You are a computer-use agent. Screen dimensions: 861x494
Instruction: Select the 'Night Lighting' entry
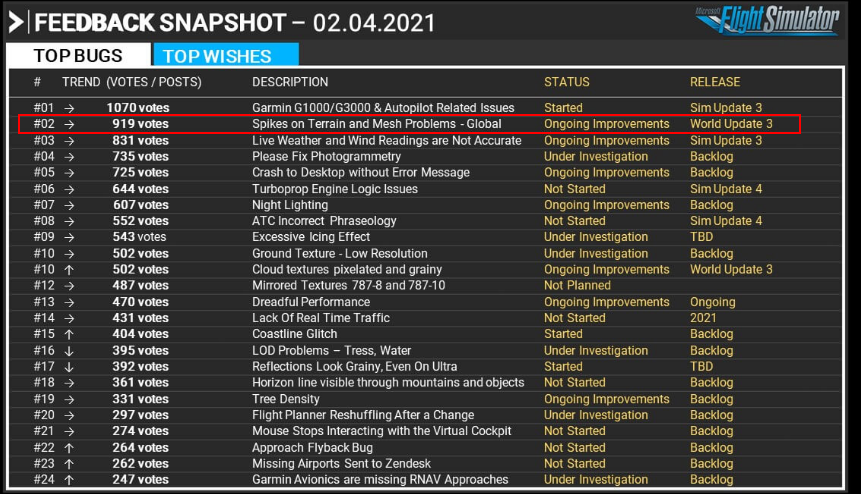290,205
